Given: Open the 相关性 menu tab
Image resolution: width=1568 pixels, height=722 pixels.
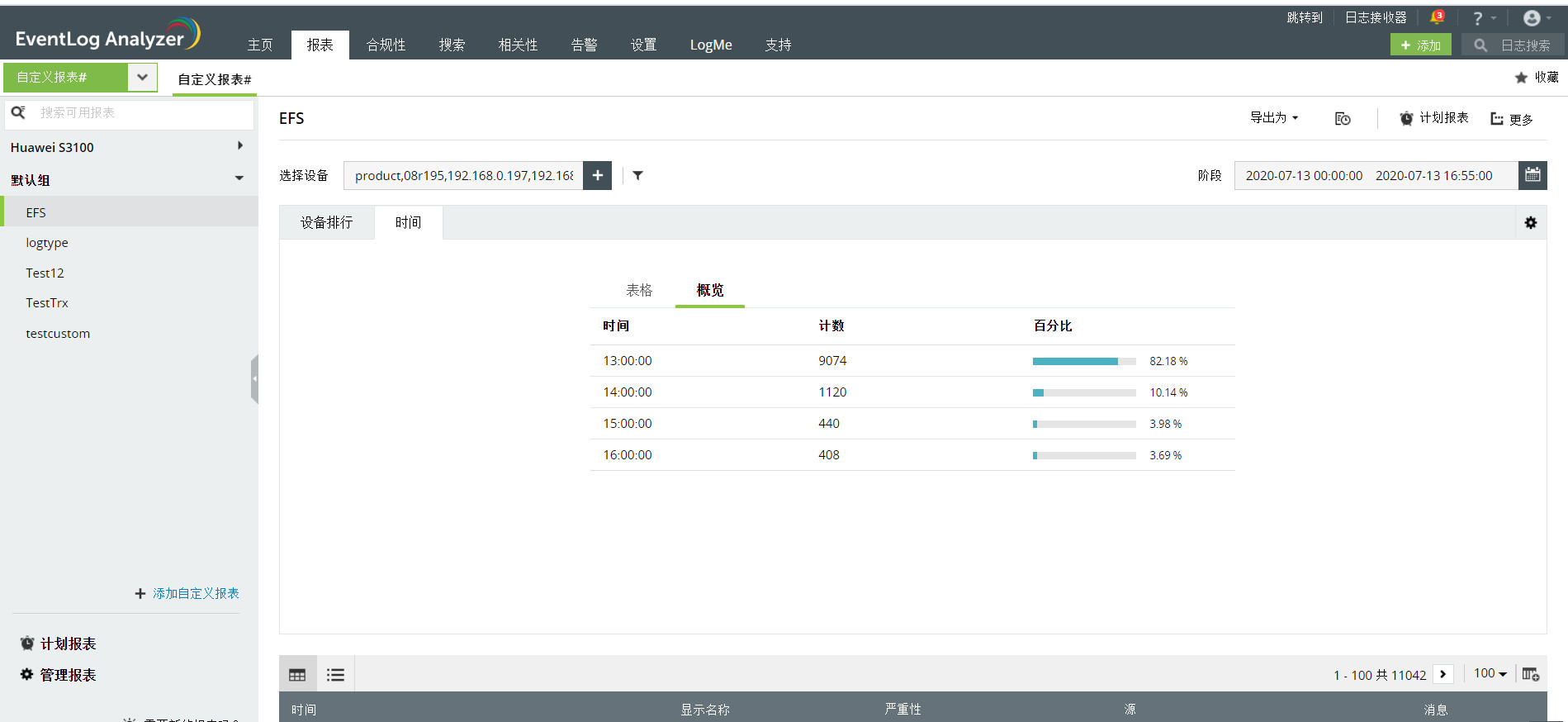Looking at the screenshot, I should (519, 45).
